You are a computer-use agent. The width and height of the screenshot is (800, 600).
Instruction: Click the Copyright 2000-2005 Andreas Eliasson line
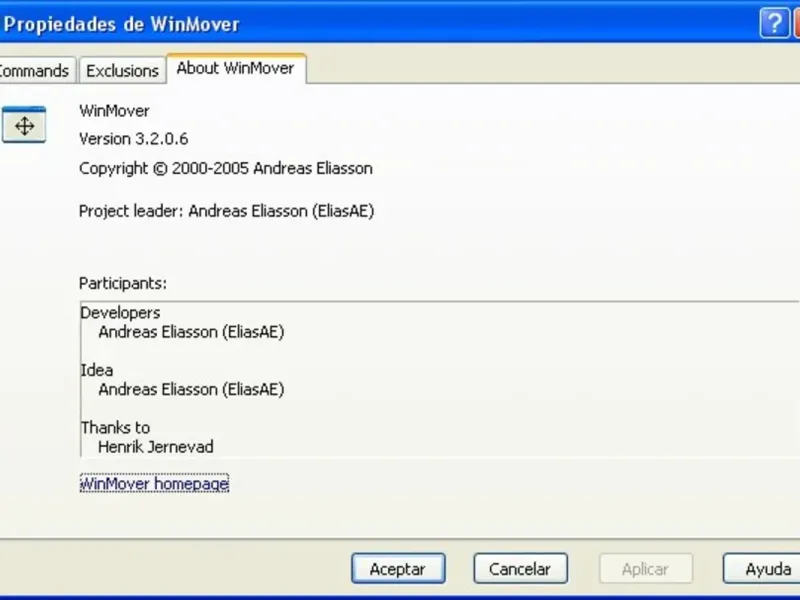(226, 168)
